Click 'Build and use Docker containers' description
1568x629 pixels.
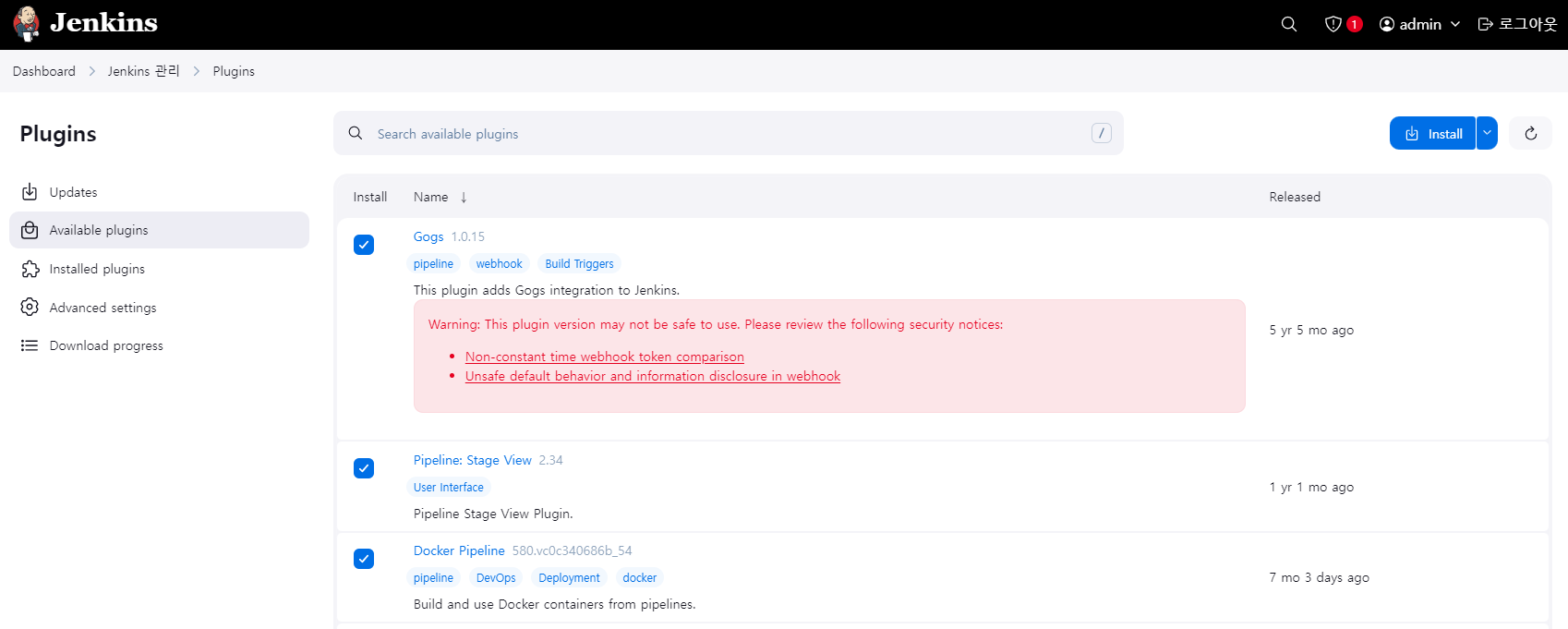(x=554, y=604)
